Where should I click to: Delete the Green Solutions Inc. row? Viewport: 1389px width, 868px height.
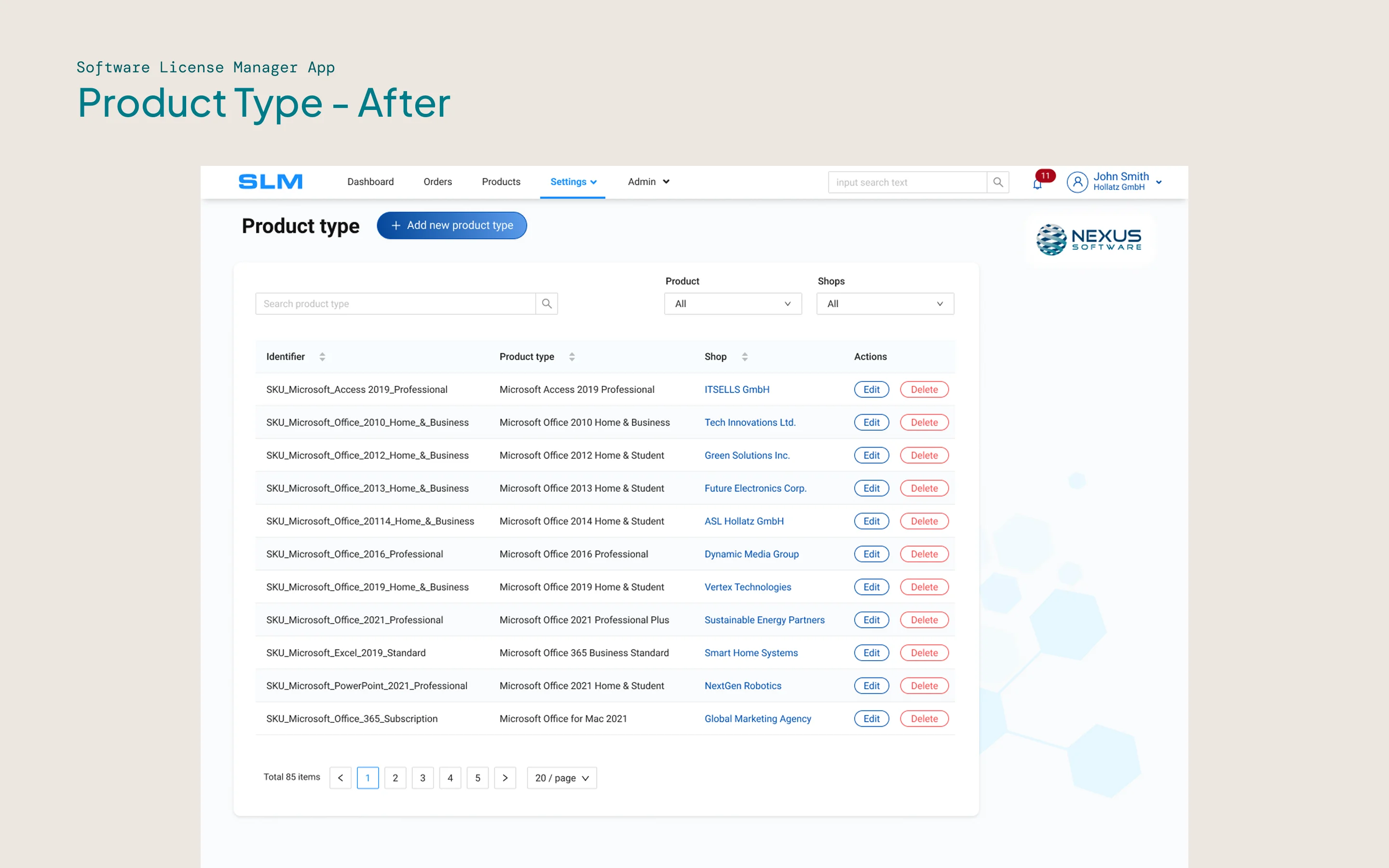click(x=924, y=455)
